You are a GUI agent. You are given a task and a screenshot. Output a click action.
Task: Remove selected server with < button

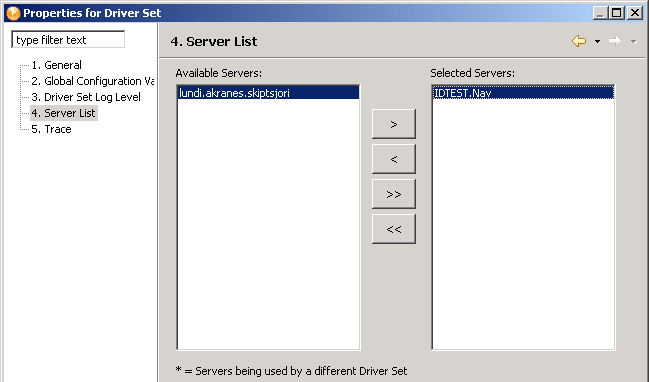(x=394, y=159)
